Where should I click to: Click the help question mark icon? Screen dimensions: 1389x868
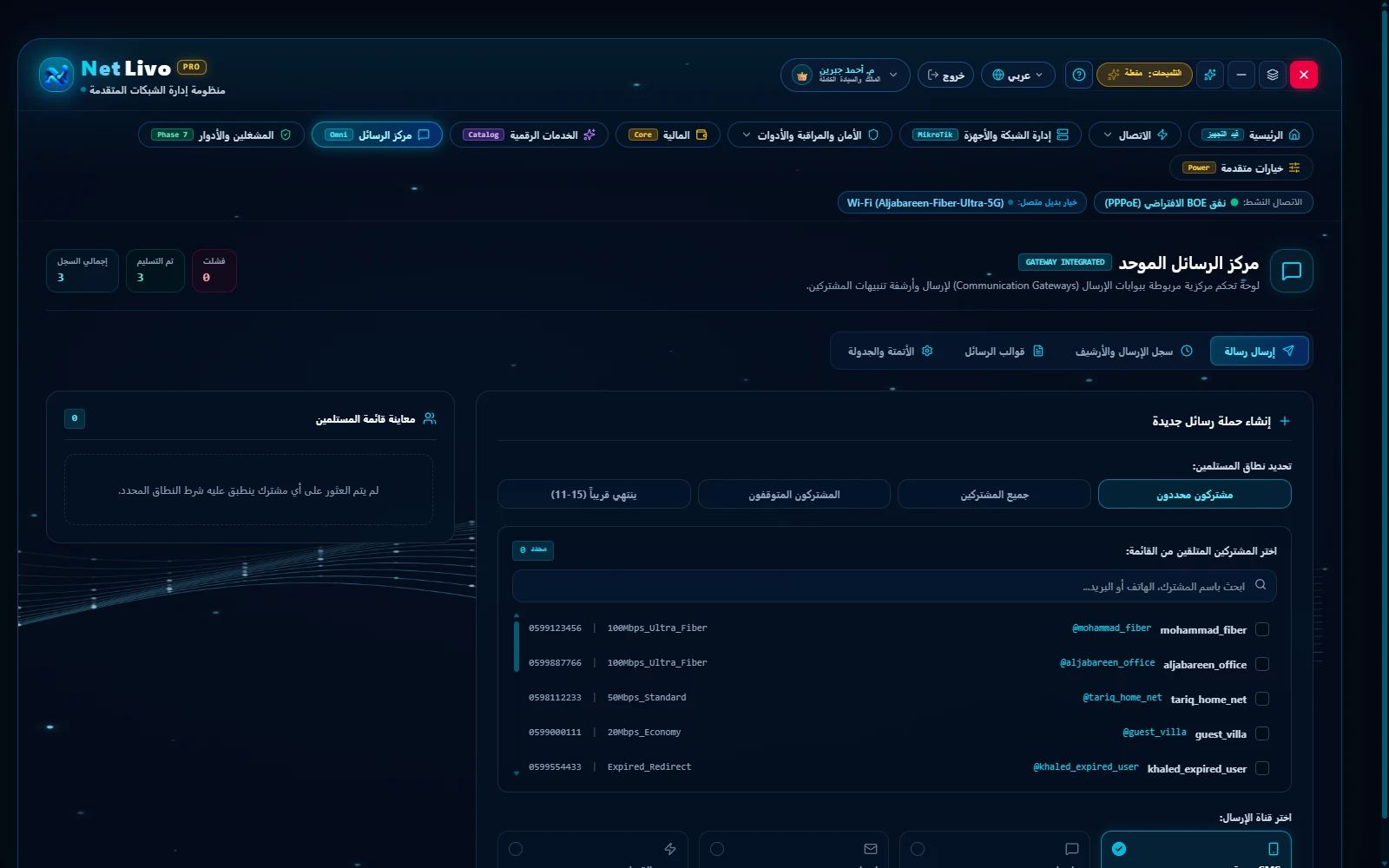tap(1079, 75)
